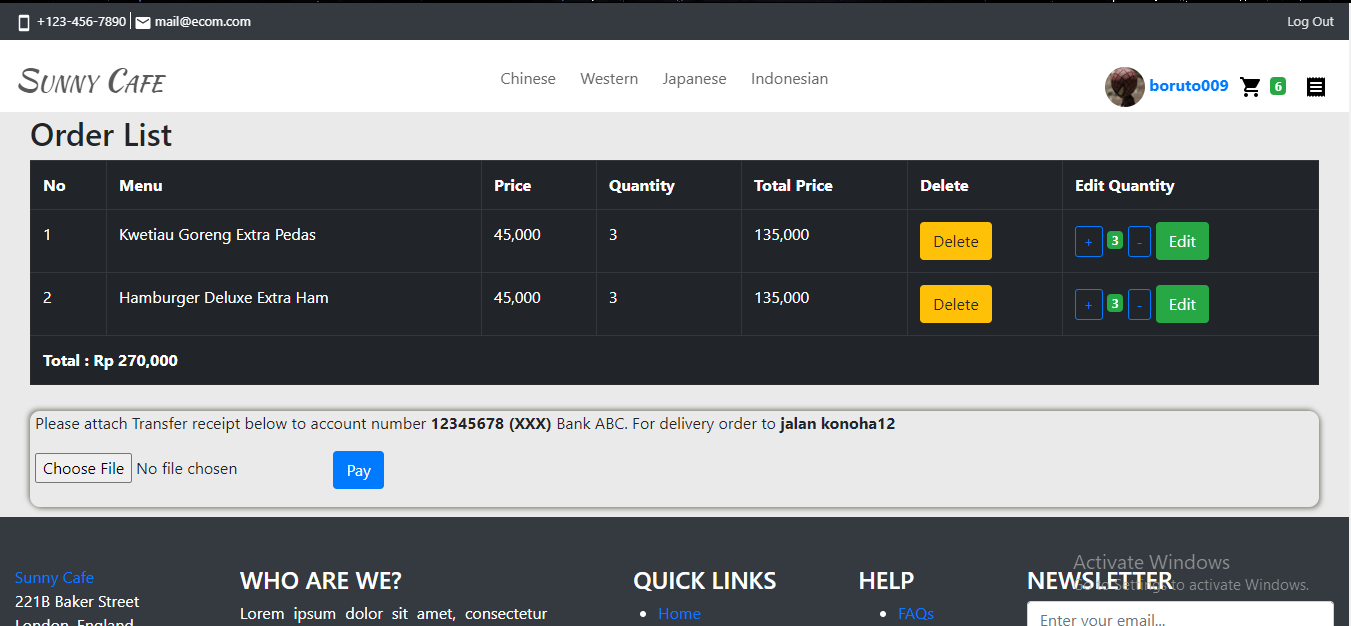This screenshot has width=1351, height=626.
Task: Increase quantity for Kwetiau Goreng Extra Pedas
Action: click(1088, 241)
